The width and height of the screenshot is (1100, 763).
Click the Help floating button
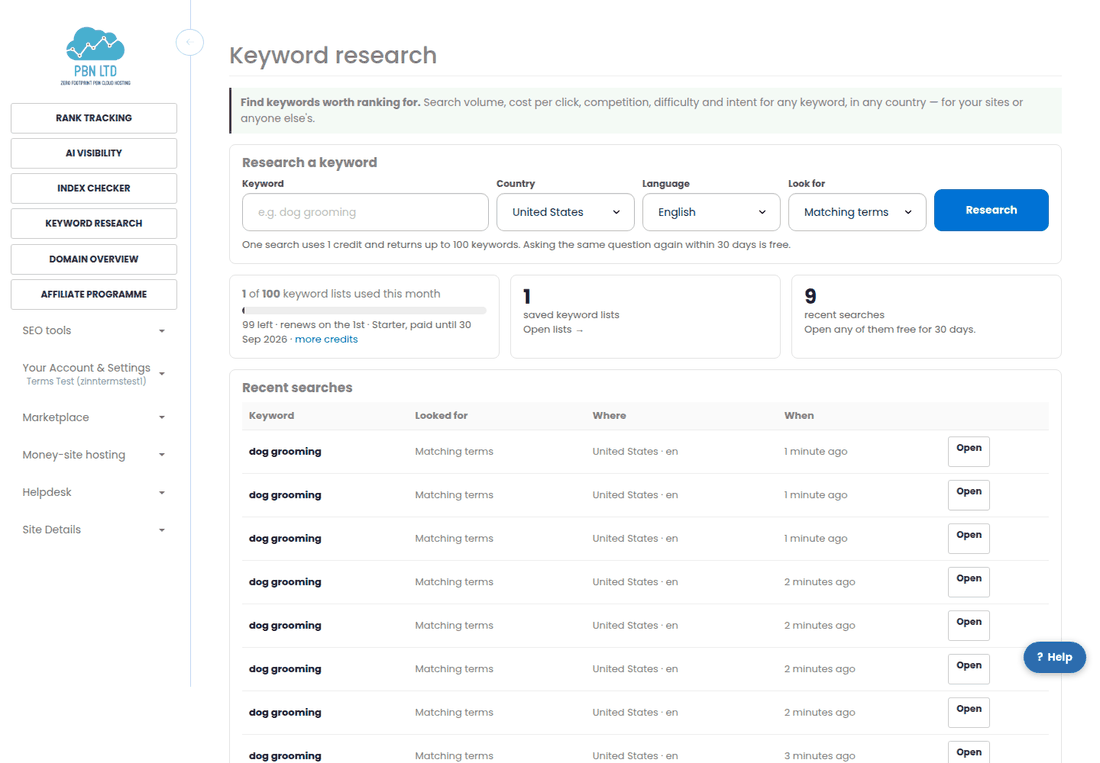point(1054,657)
